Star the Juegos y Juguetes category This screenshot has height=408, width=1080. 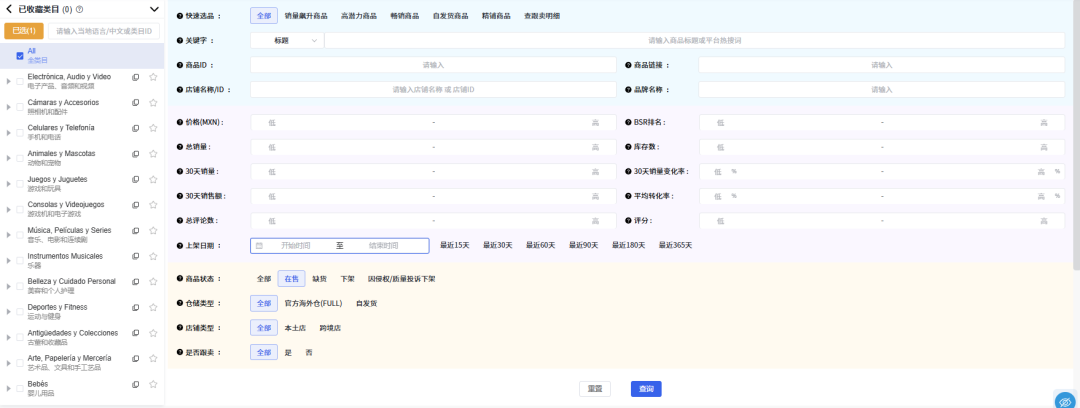point(153,179)
